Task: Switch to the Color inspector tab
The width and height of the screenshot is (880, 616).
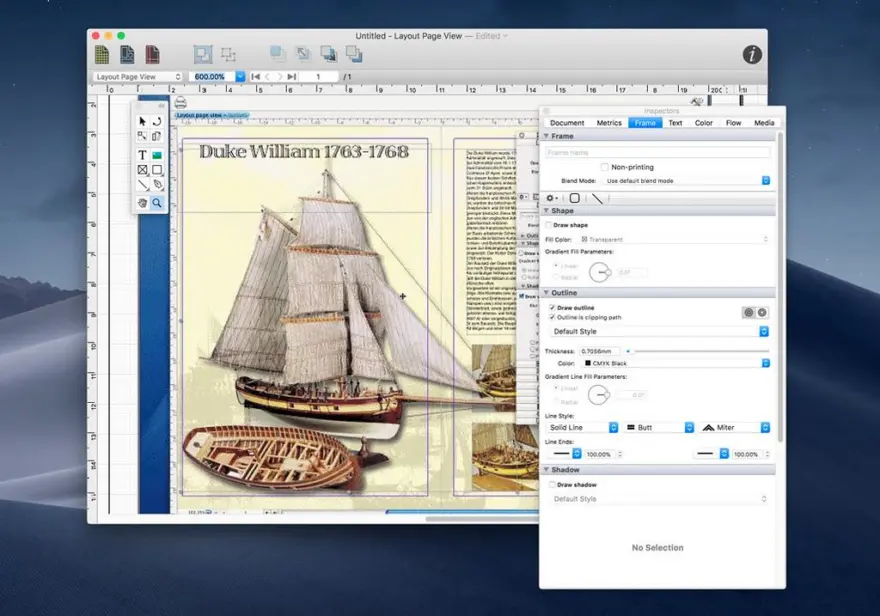Action: pos(703,123)
